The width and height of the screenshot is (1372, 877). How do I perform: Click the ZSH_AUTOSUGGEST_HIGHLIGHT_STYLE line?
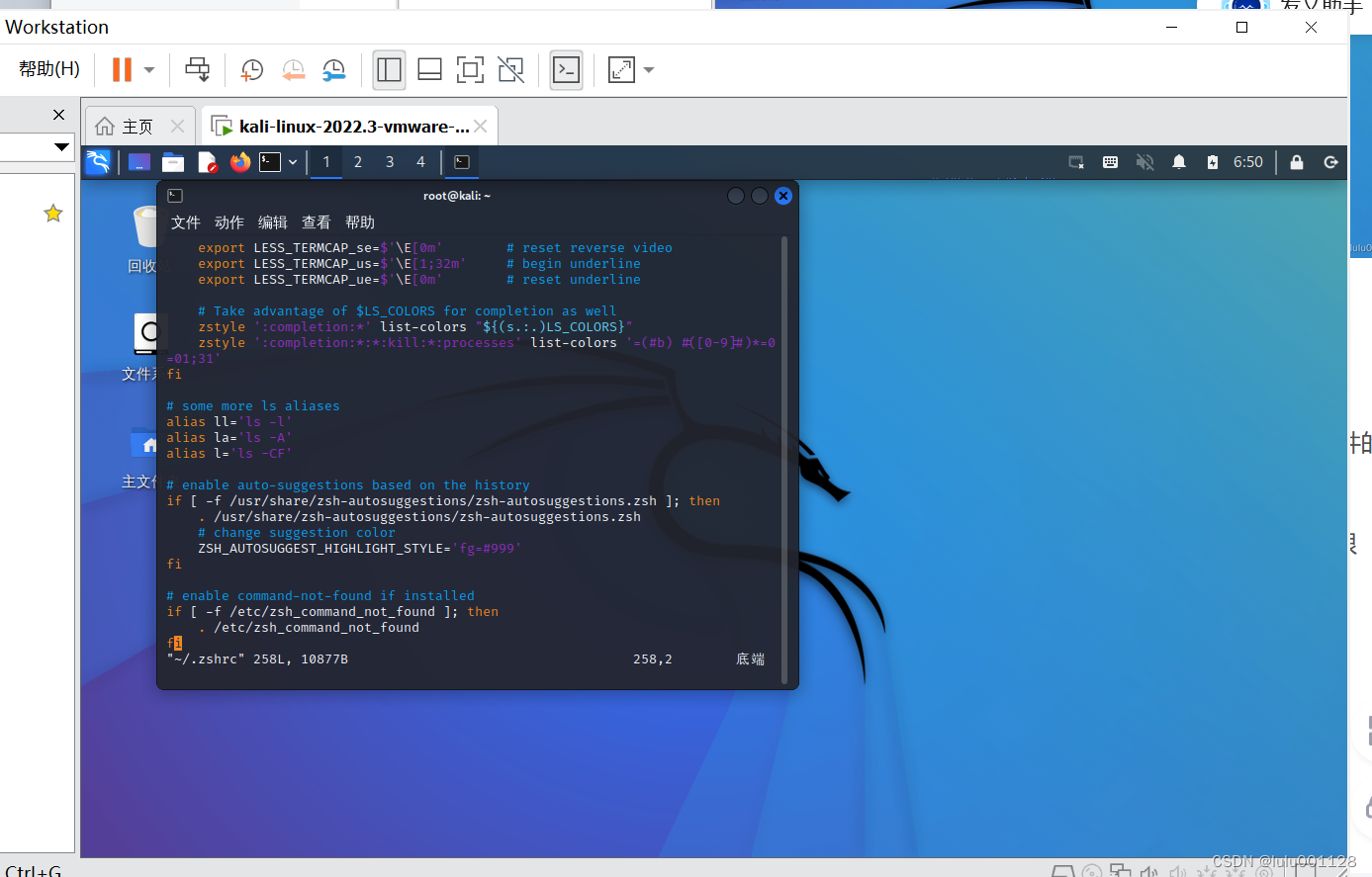click(x=360, y=549)
